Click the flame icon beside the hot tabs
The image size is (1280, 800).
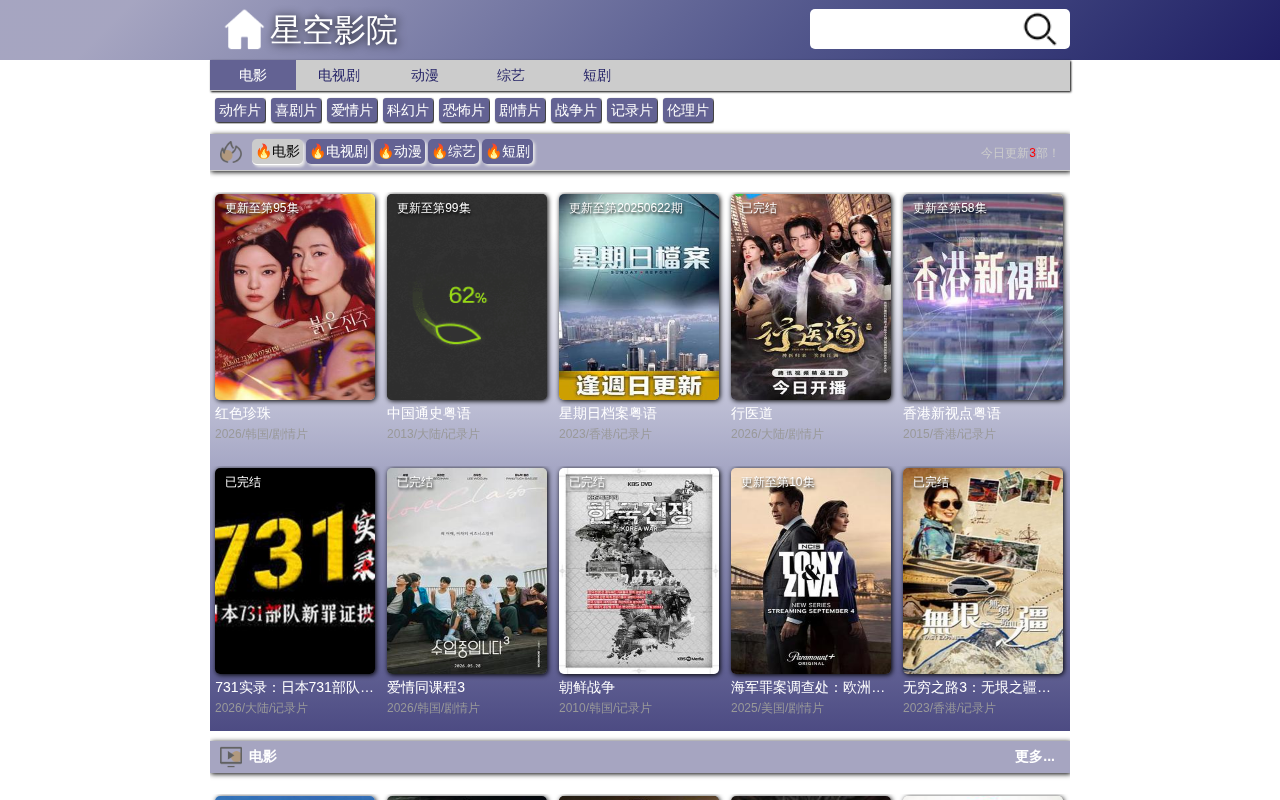231,152
